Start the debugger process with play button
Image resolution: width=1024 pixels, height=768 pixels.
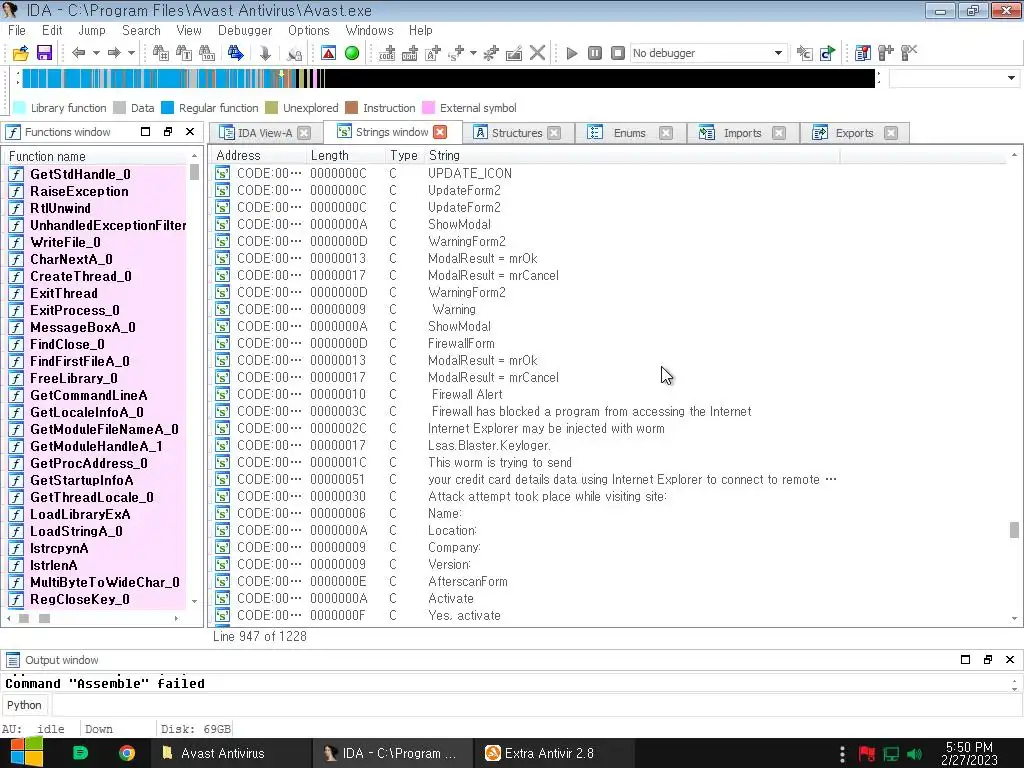(x=572, y=53)
